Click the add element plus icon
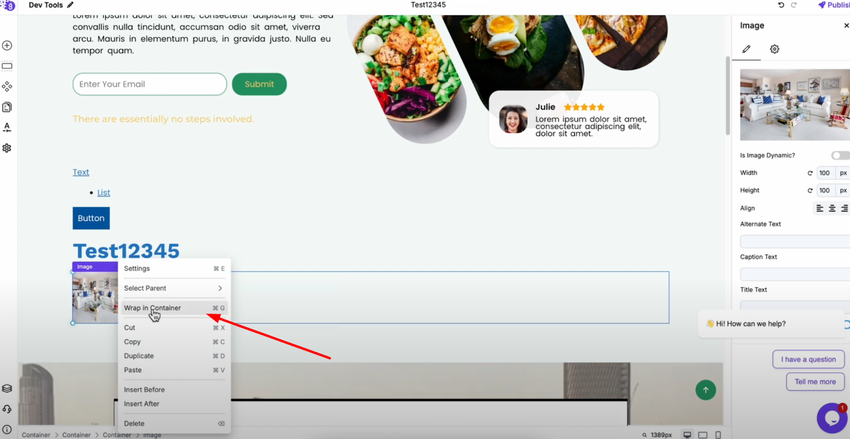This screenshot has height=439, width=850. pyautogui.click(x=7, y=46)
